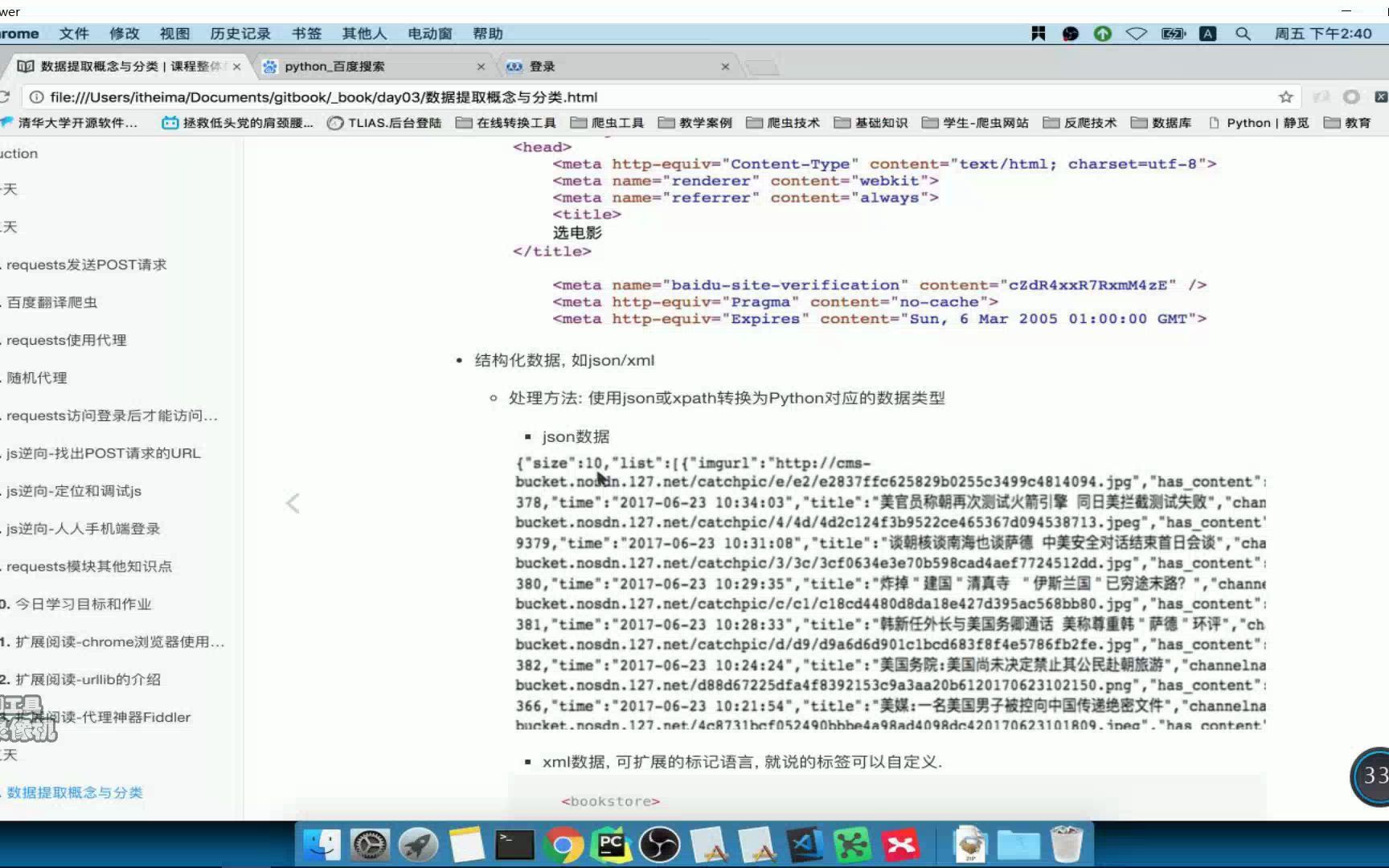Viewport: 1389px width, 868px height.
Task: Open Spotlight search in menu bar
Action: click(1243, 34)
